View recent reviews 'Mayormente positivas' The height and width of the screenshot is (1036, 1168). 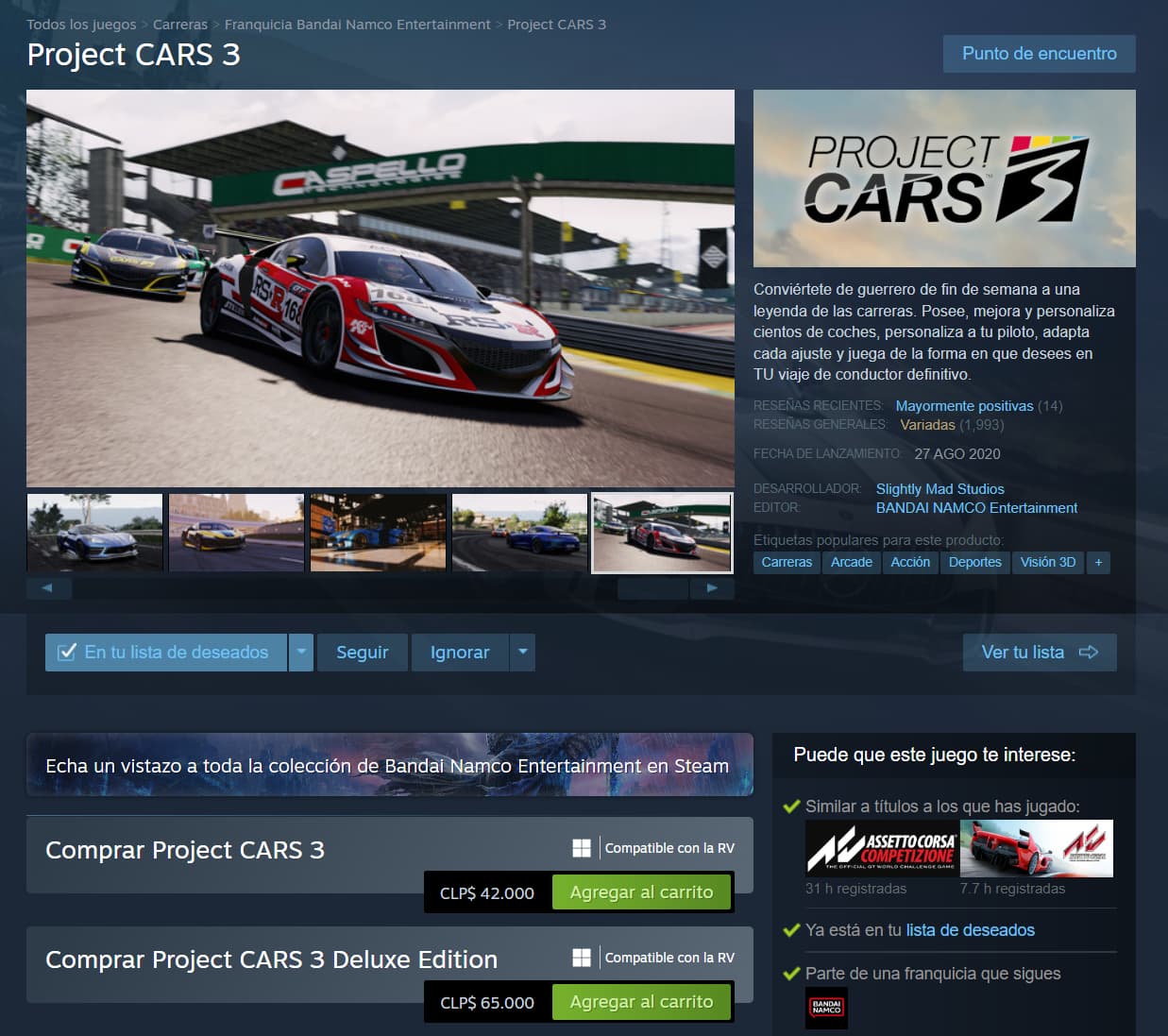click(964, 406)
